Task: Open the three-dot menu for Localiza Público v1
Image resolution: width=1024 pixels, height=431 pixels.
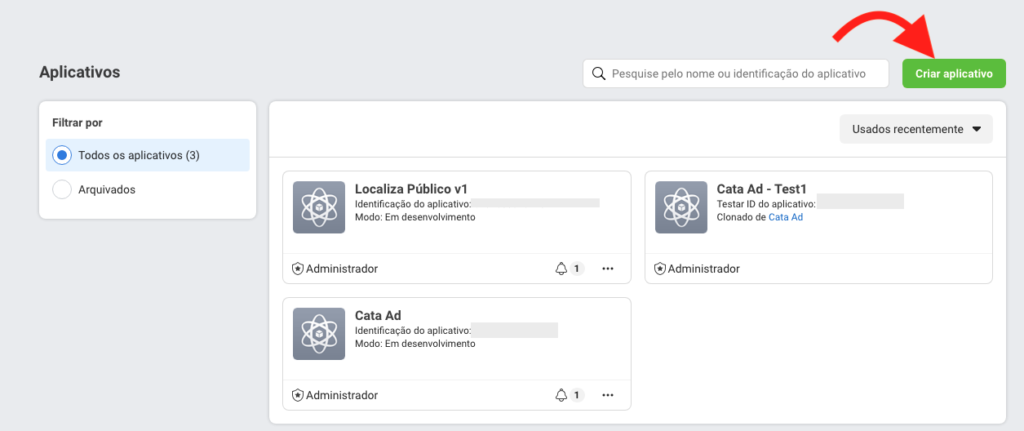Action: (608, 268)
